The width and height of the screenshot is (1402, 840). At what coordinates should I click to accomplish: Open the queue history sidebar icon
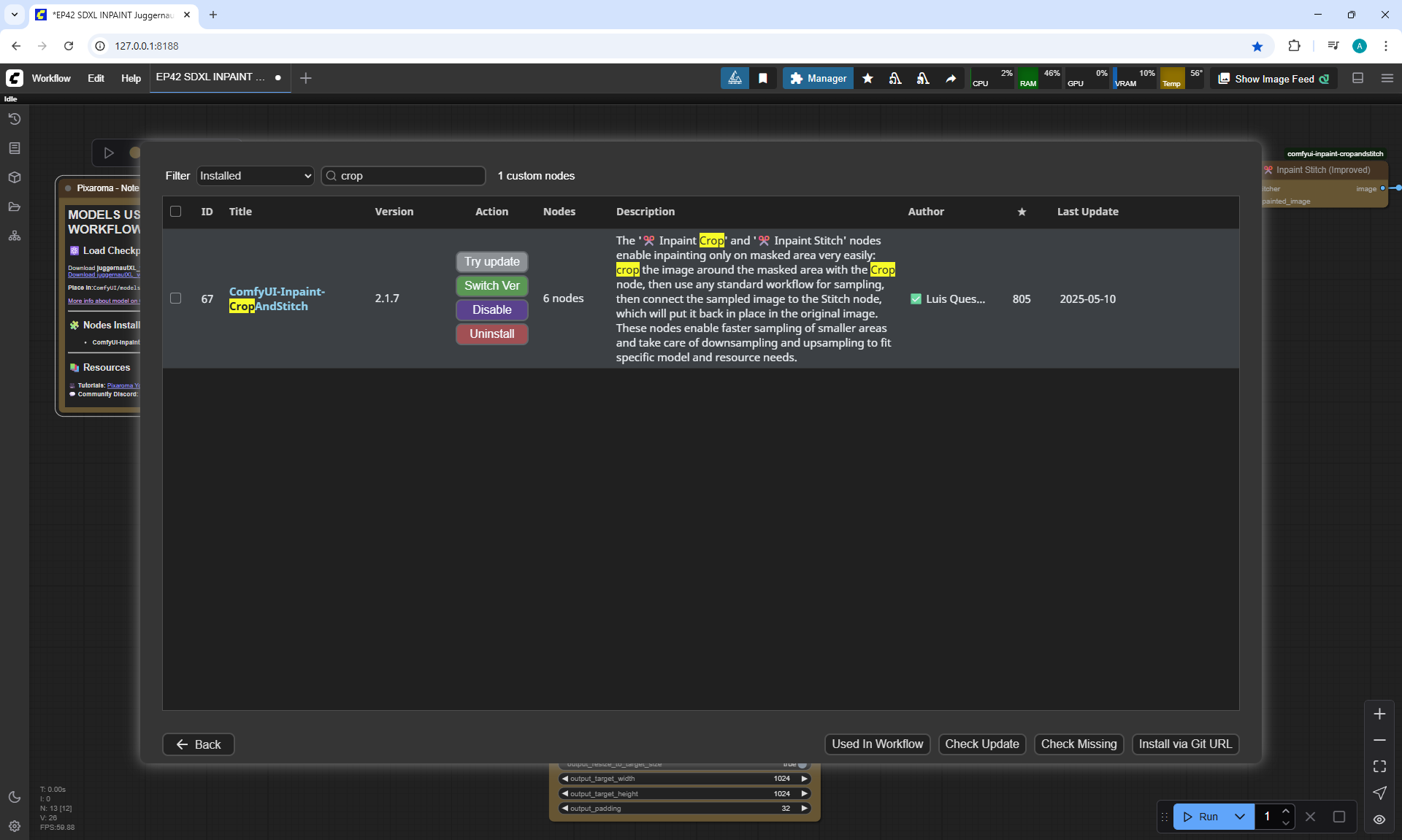[15, 119]
